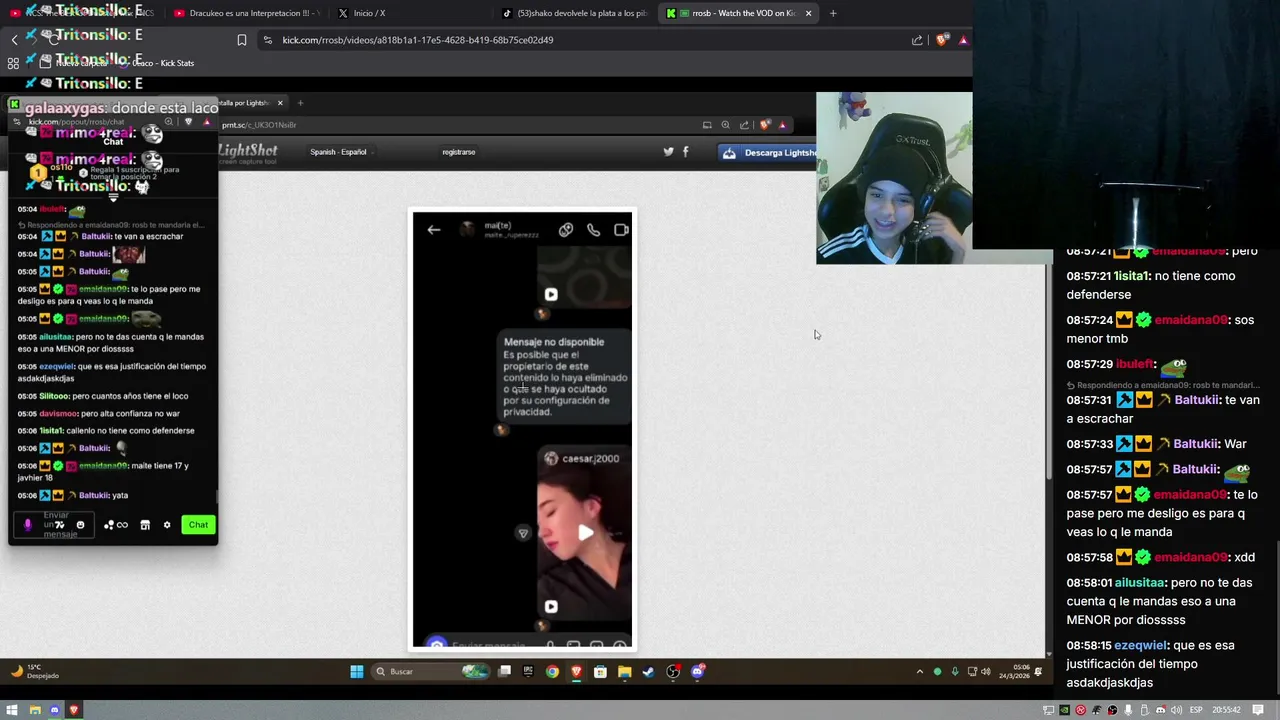Open the 'Kick Stats' bookmark
Screen dimensions: 1280x720
(x=164, y=63)
